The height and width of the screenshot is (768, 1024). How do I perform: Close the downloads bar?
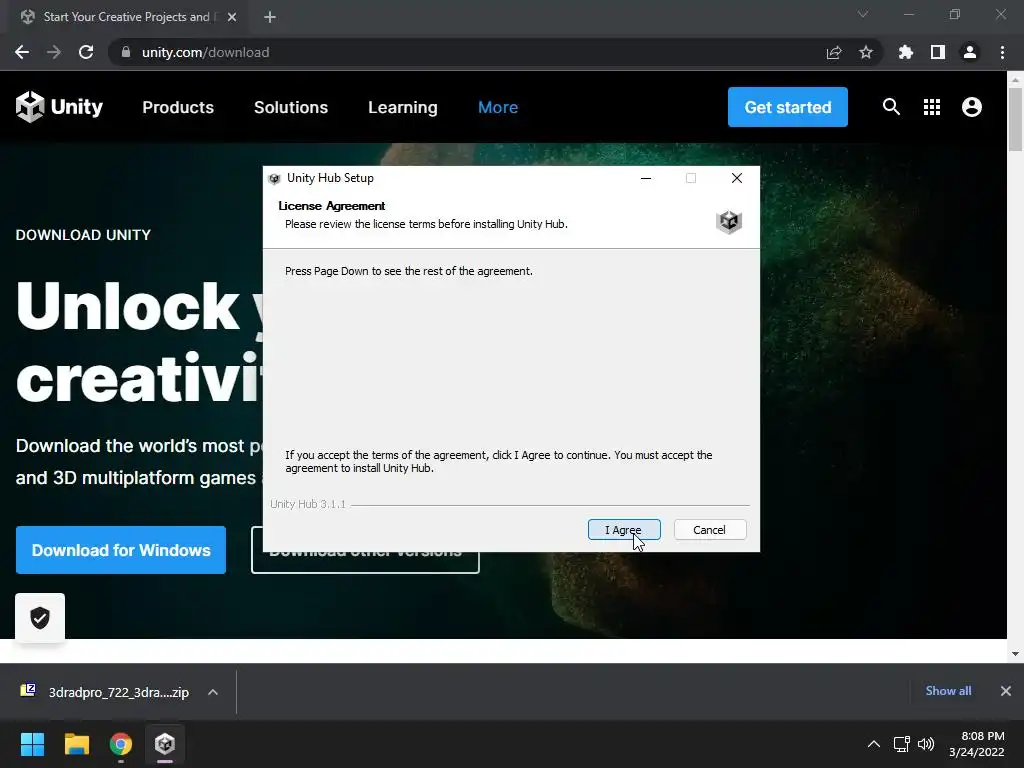coord(1006,691)
